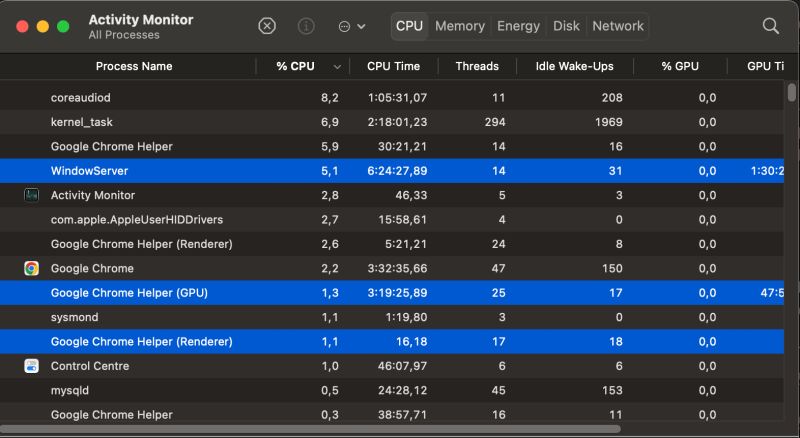Click the Google Chrome app icon
The height and width of the screenshot is (438, 800).
coord(32,268)
